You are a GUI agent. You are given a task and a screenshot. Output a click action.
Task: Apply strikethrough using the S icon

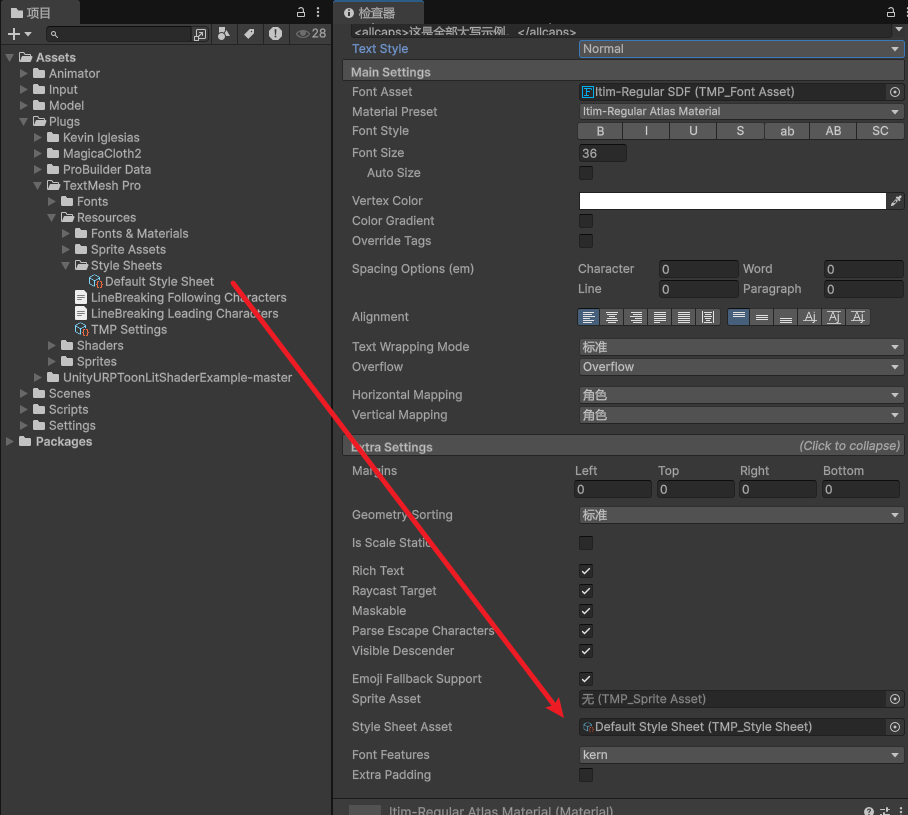739,130
